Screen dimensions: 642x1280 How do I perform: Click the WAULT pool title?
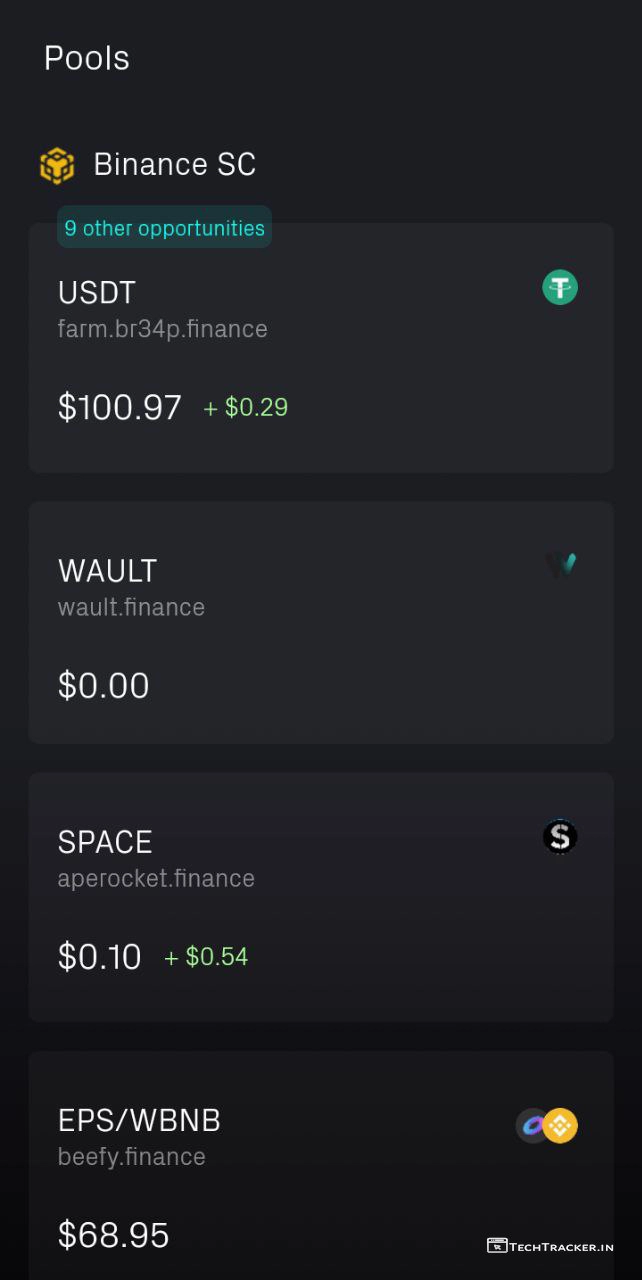pyautogui.click(x=108, y=571)
